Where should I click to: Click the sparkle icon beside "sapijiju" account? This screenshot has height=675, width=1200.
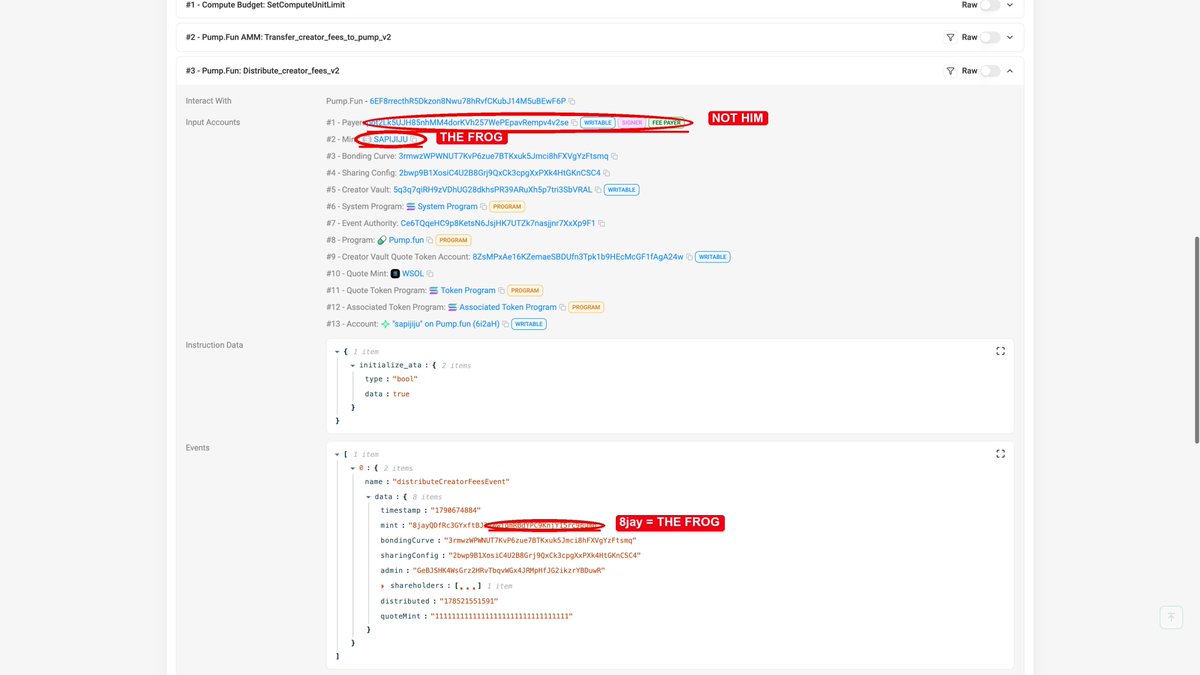click(385, 324)
